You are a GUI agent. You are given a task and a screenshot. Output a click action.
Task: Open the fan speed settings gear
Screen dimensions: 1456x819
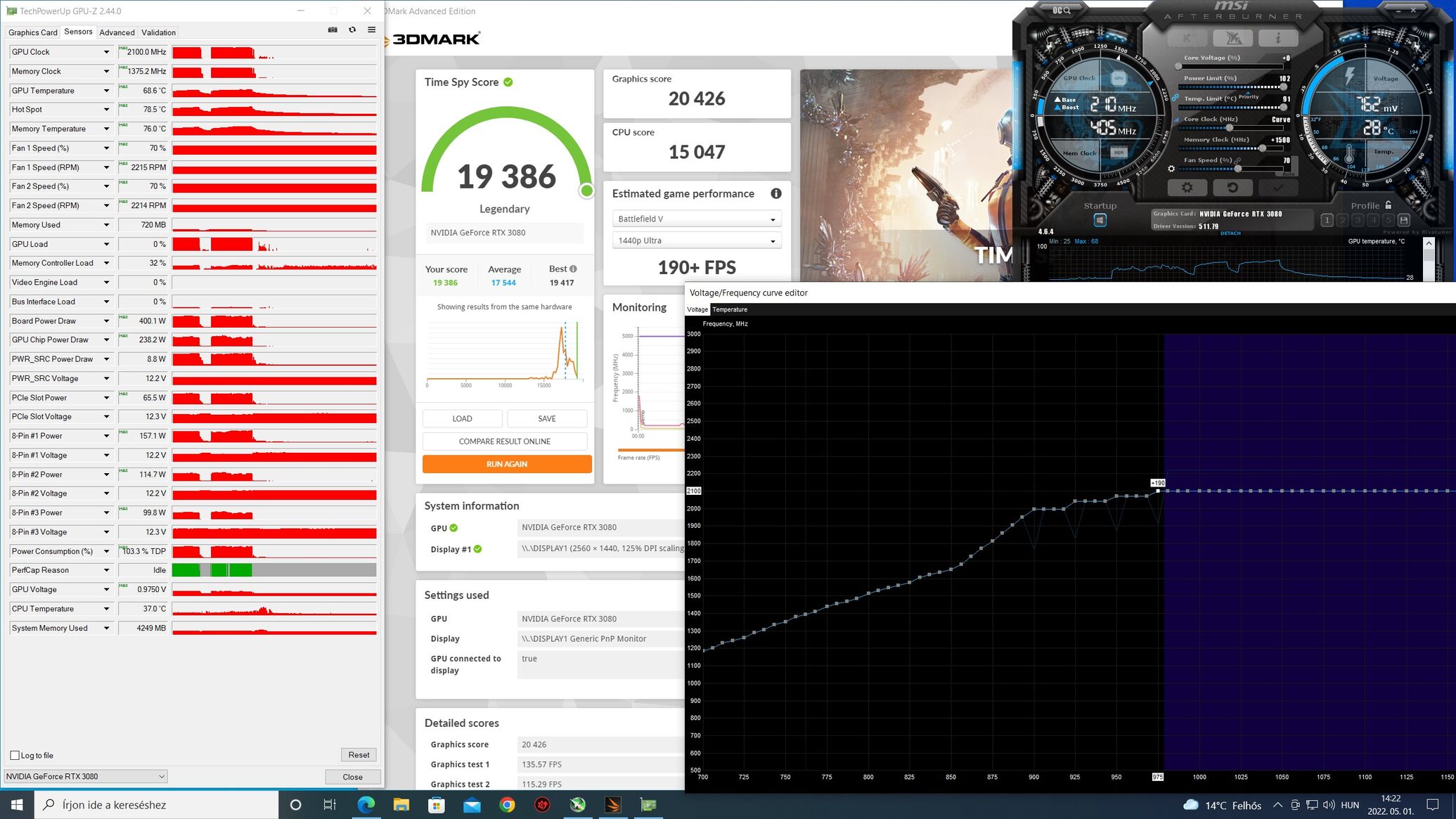[1171, 169]
